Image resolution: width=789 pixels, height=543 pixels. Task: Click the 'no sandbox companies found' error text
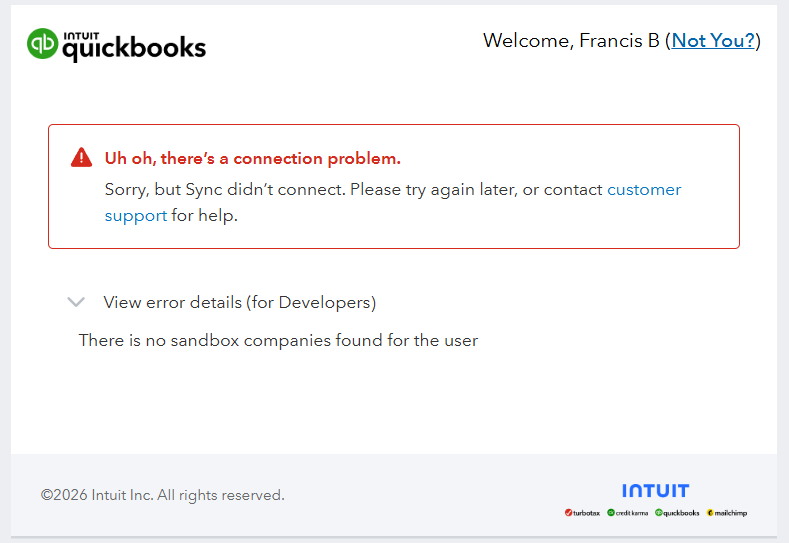tap(278, 340)
